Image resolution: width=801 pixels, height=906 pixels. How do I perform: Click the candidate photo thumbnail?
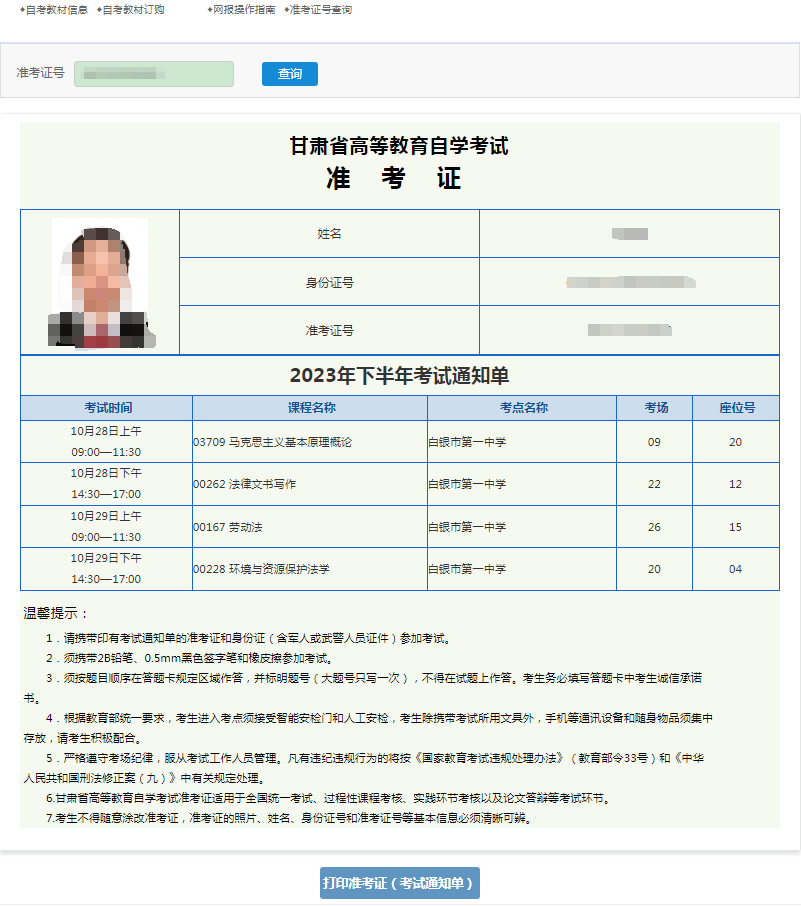pyautogui.click(x=101, y=283)
